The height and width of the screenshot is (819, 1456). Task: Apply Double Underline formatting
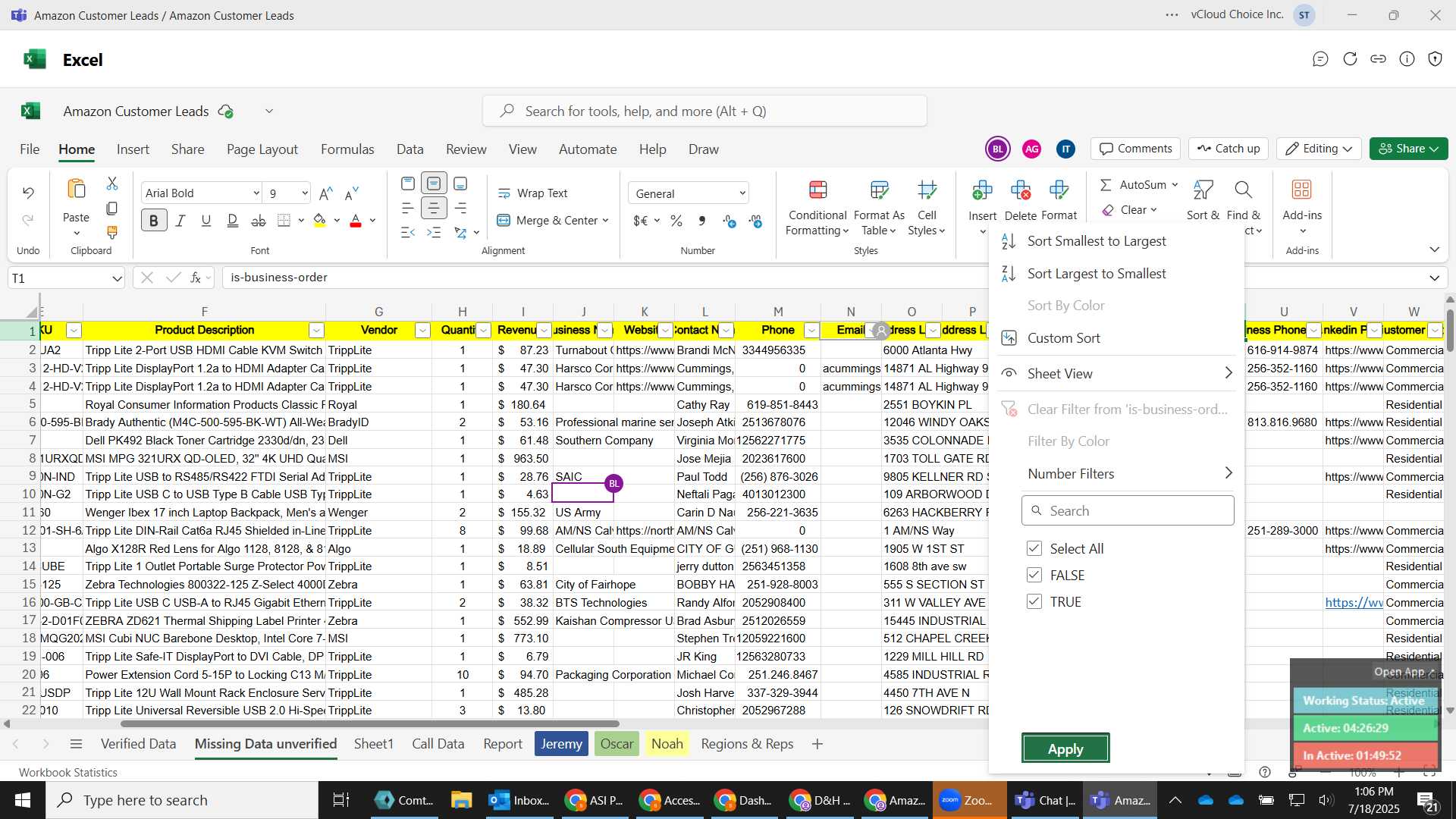(232, 221)
